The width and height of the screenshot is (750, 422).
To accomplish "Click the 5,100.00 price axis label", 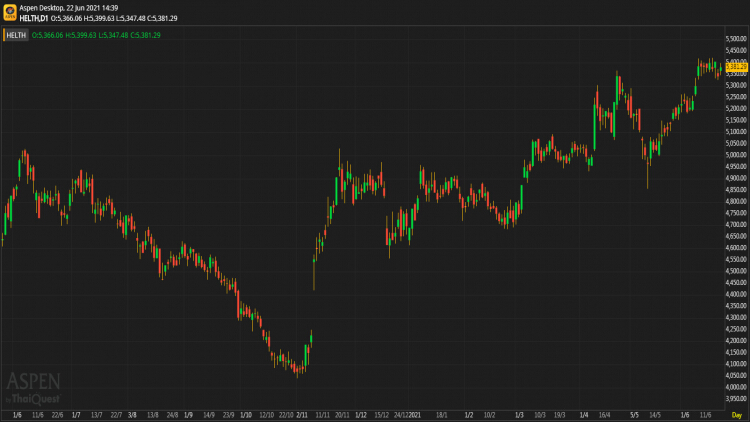I will (736, 132).
